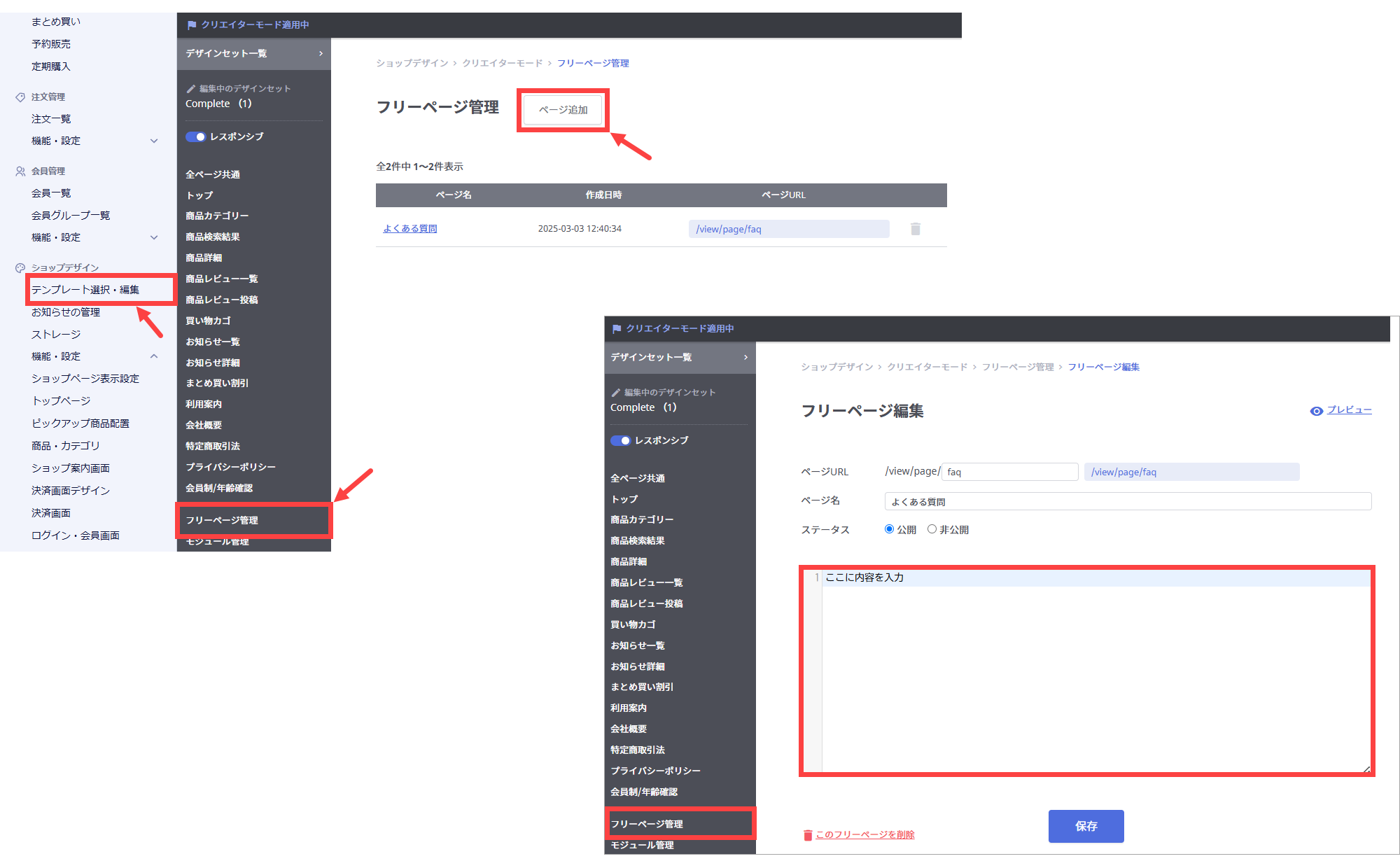Open テンプレート選択・編集 in sidebar
The height and width of the screenshot is (868, 1400).
pos(85,290)
